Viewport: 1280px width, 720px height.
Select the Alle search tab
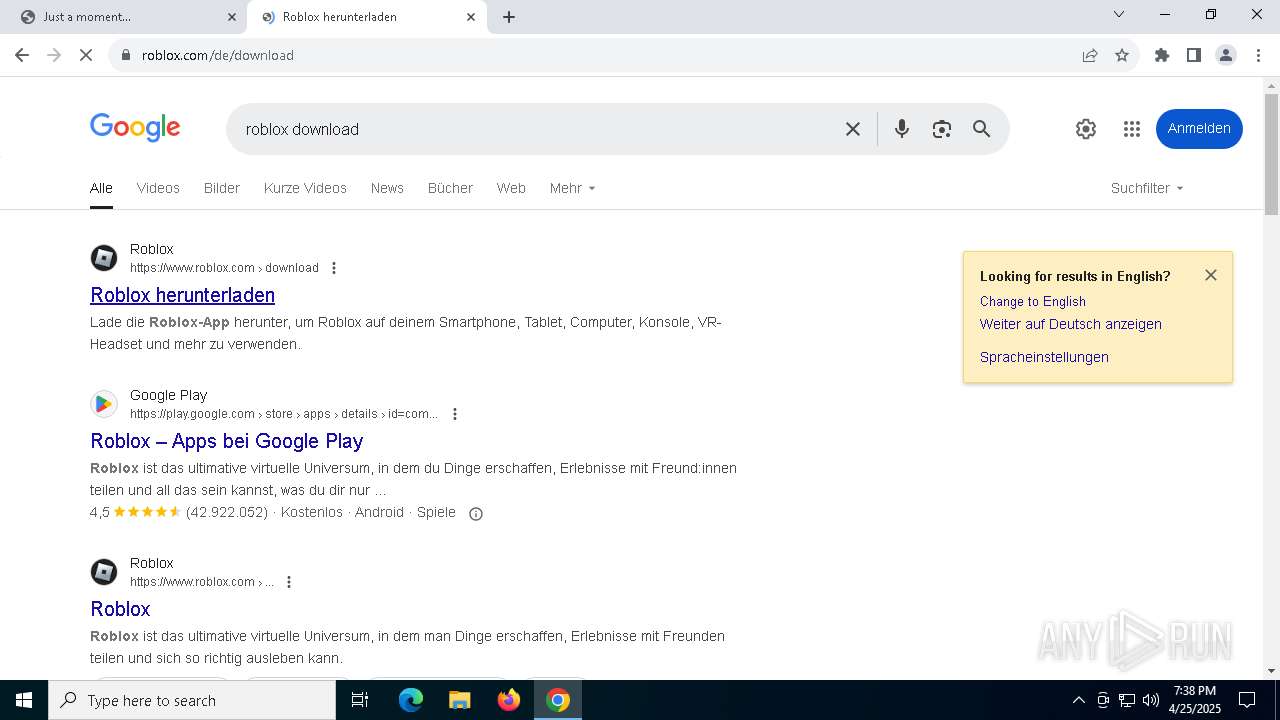click(x=101, y=188)
